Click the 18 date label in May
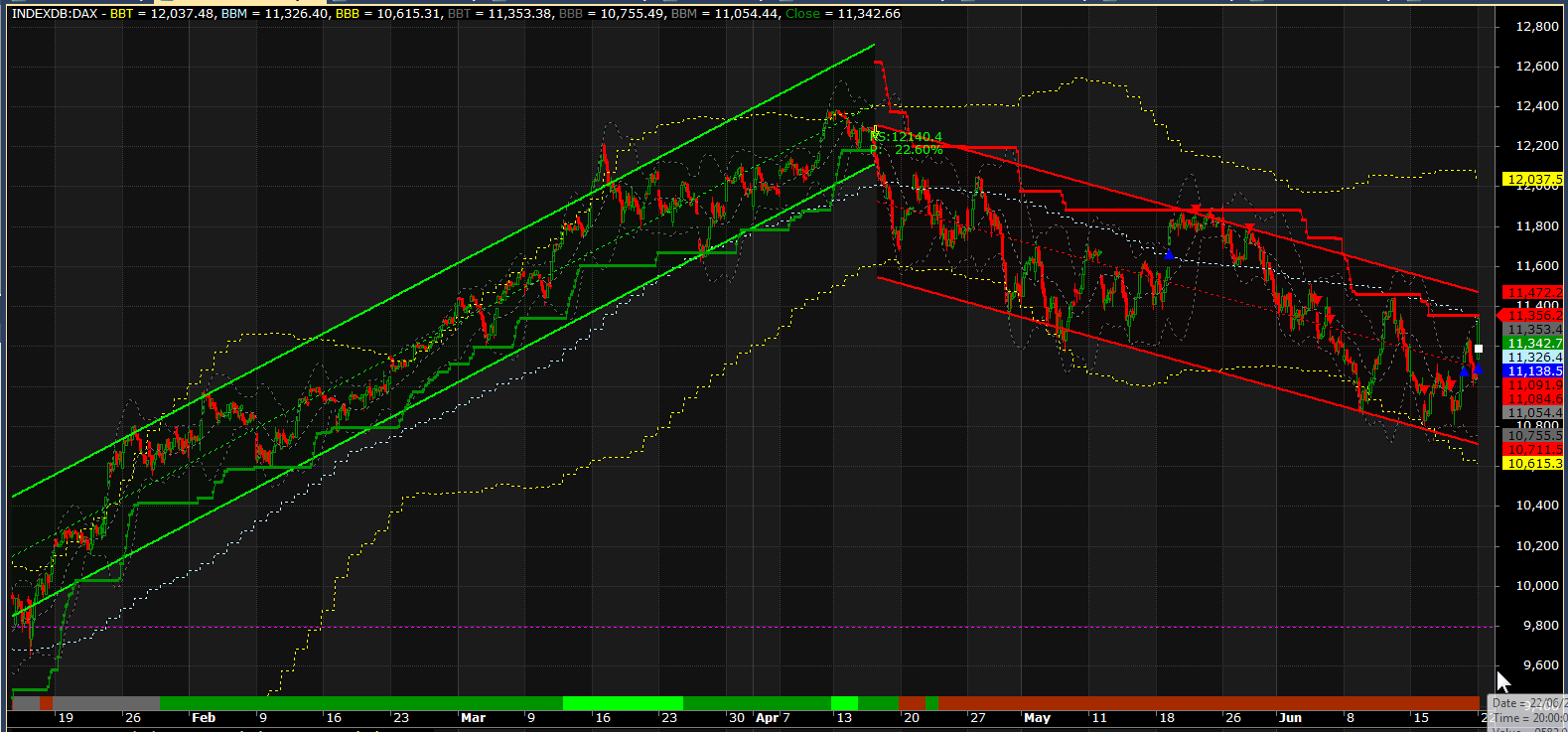 coord(1166,717)
